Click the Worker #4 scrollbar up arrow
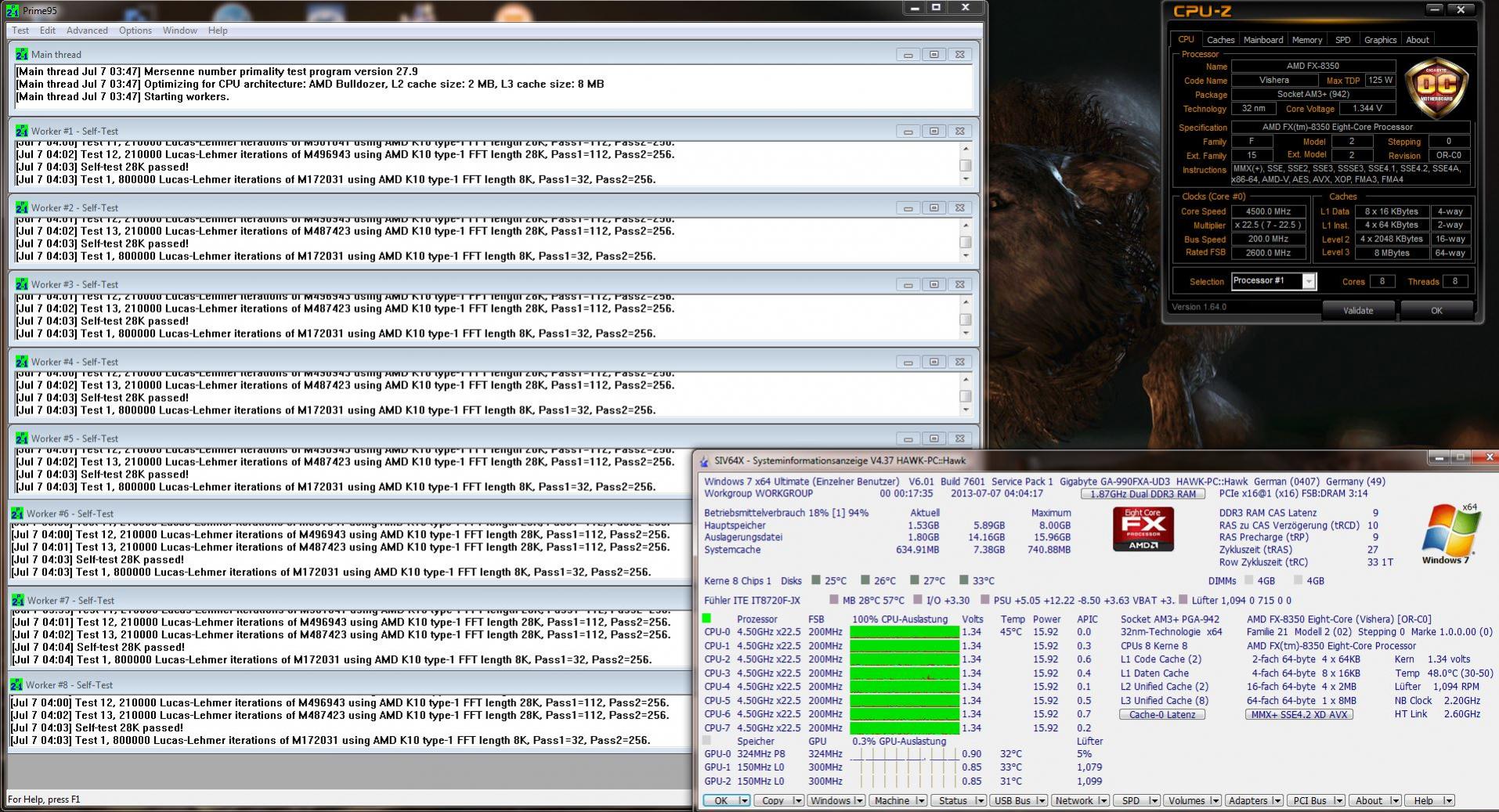 tap(966, 379)
